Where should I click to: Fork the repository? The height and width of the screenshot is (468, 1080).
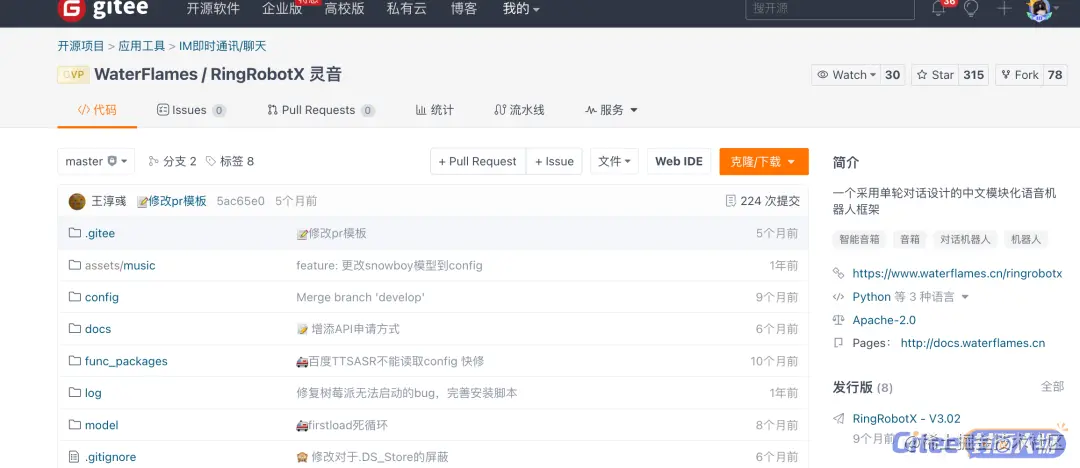(1019, 74)
